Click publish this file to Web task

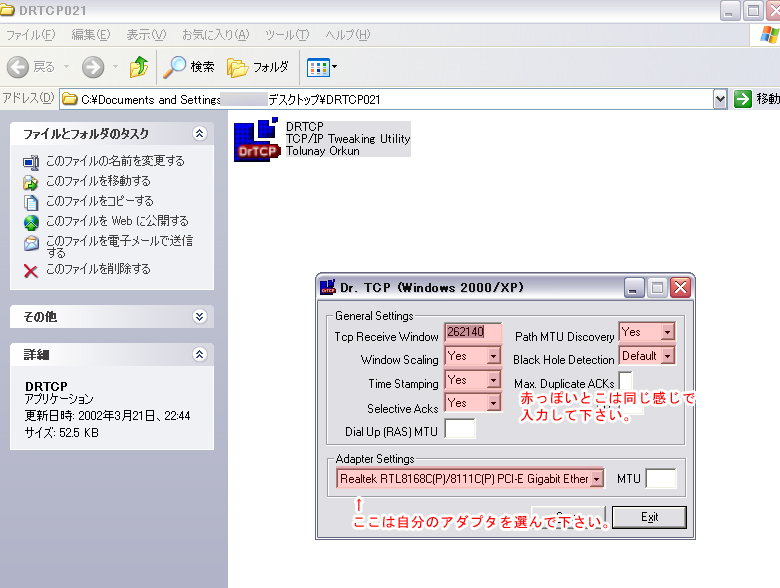(117, 221)
